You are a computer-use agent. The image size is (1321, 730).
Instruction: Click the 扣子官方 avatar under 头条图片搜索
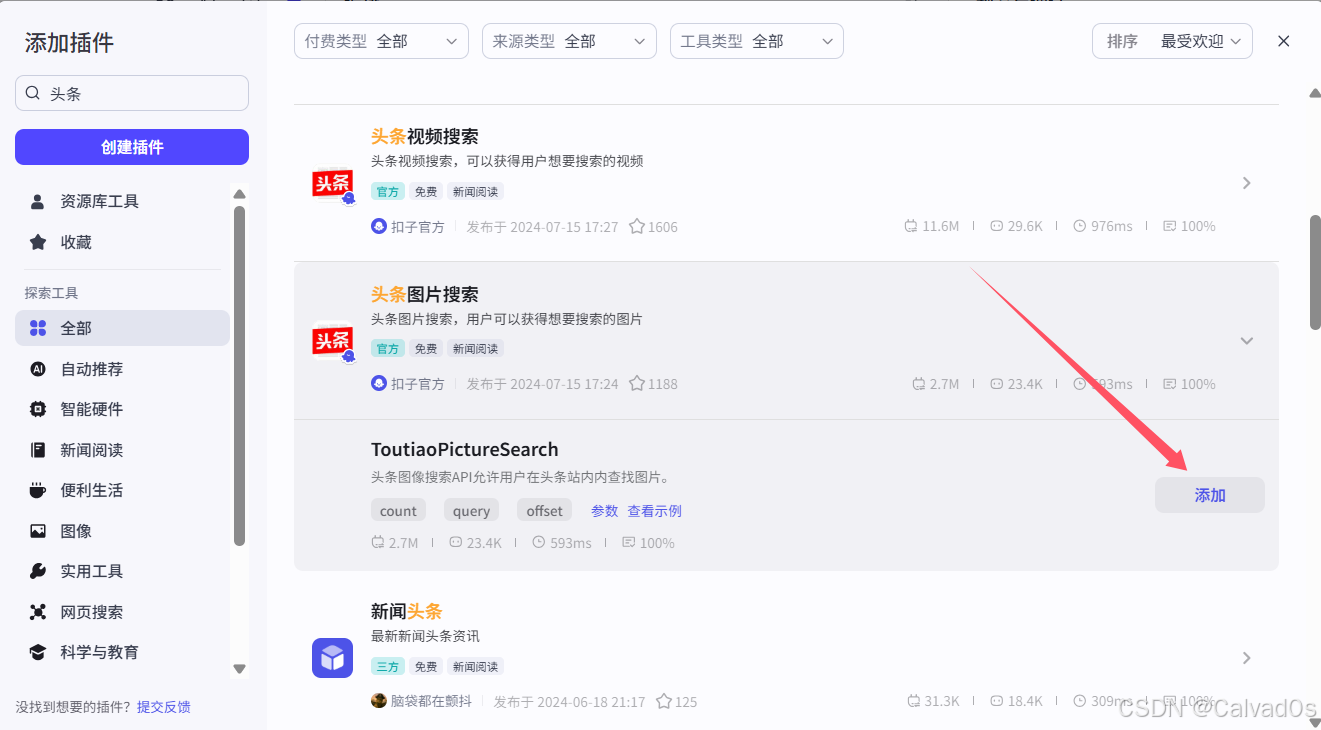click(x=379, y=384)
